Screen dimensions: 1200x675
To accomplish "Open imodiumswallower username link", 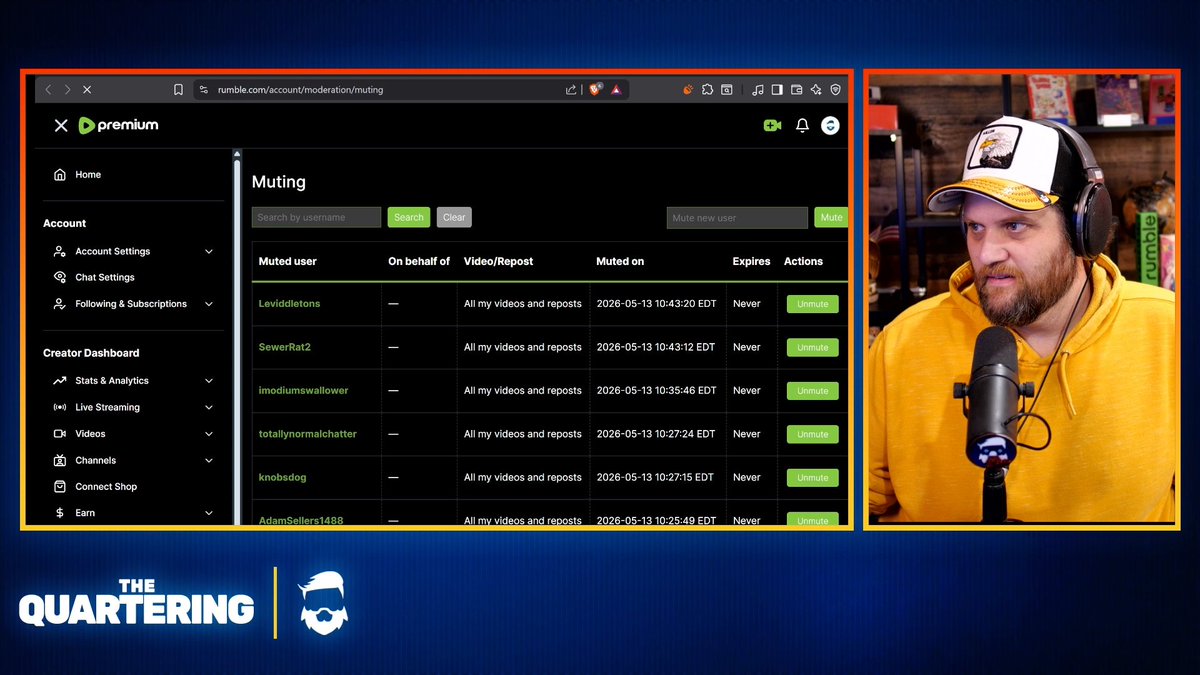I will 303,391.
